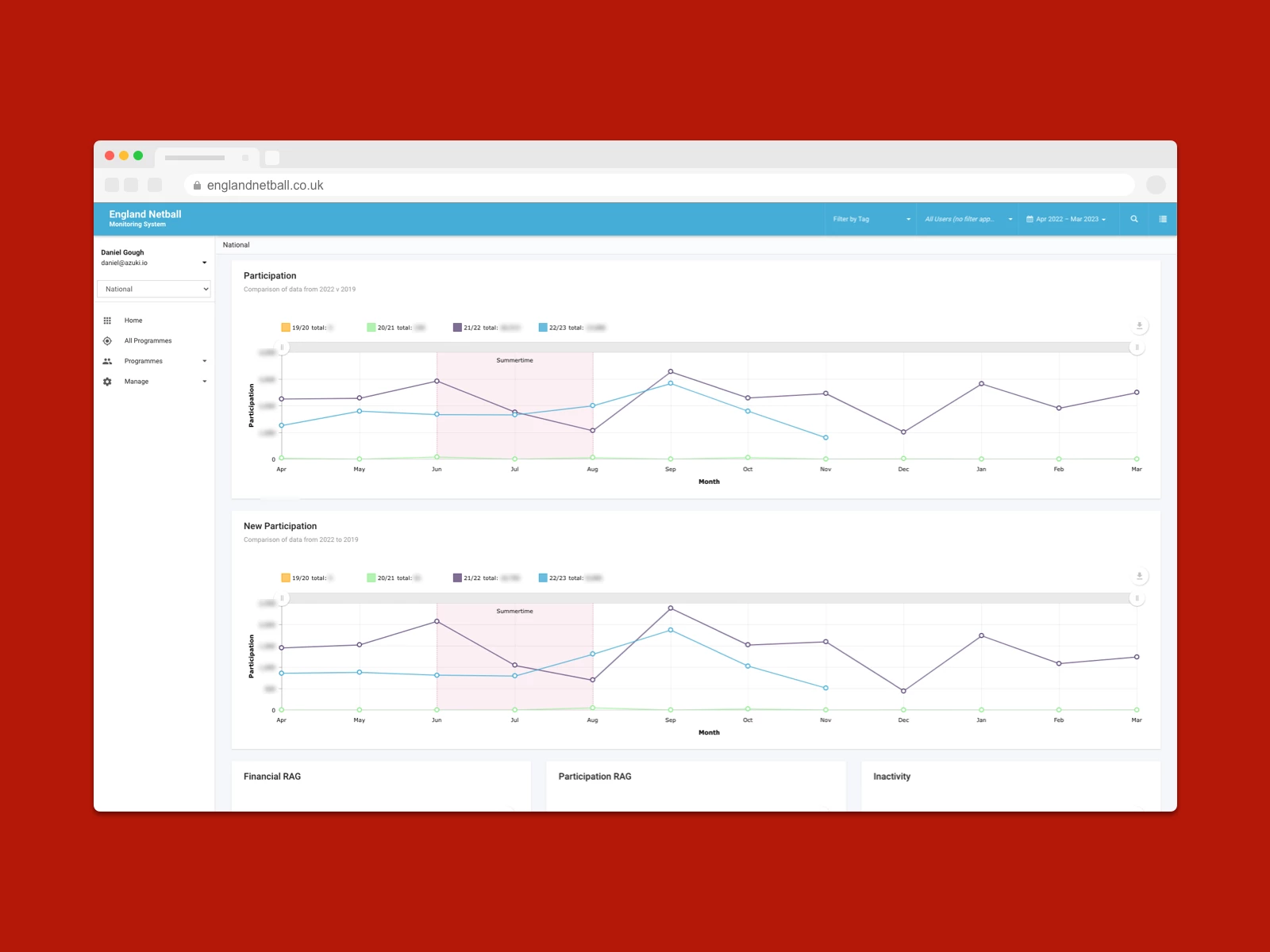Click the All Programmes target icon
Viewport: 1270px width, 952px height.
click(x=107, y=341)
